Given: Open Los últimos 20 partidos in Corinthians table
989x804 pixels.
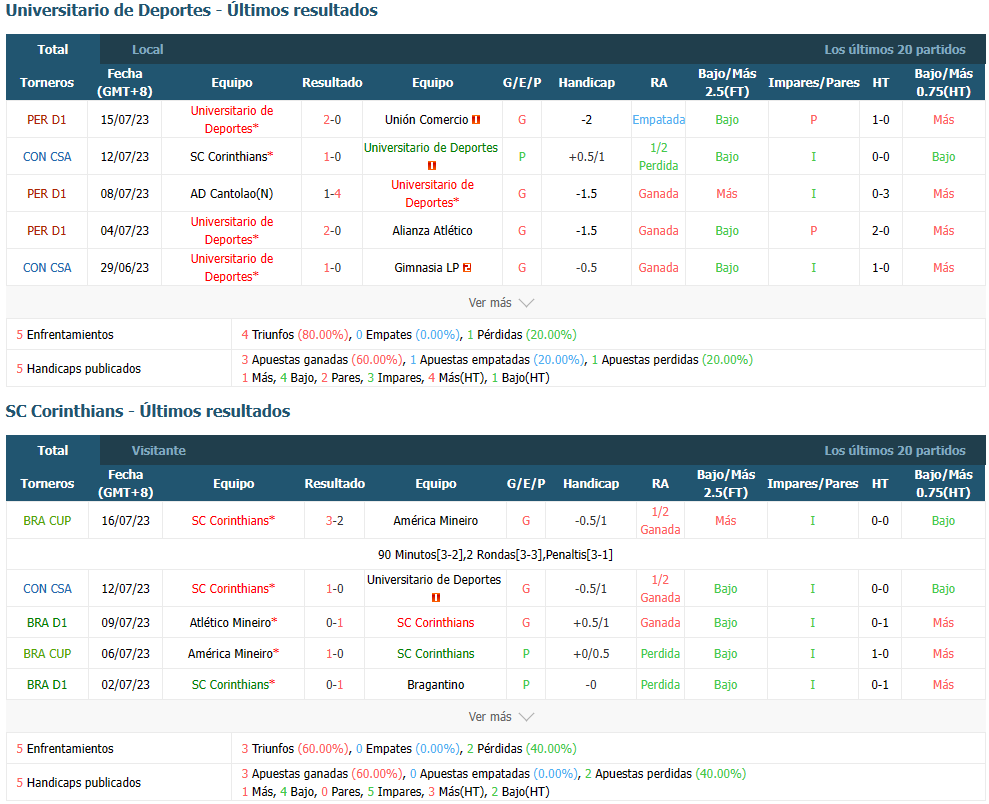Looking at the screenshot, I should [x=894, y=450].
